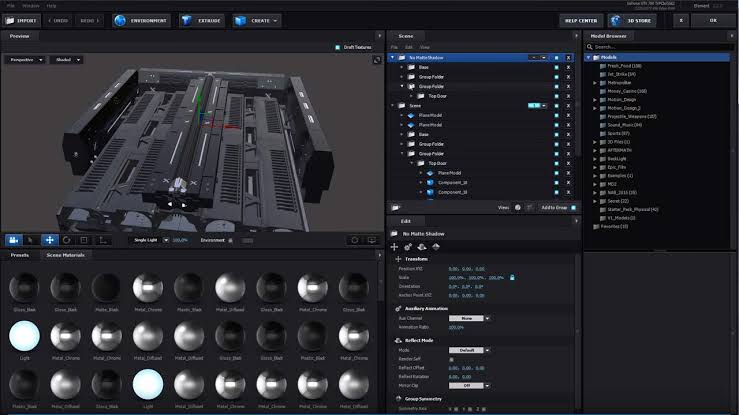
Task: Click the Position XYZ values
Action: (466, 269)
